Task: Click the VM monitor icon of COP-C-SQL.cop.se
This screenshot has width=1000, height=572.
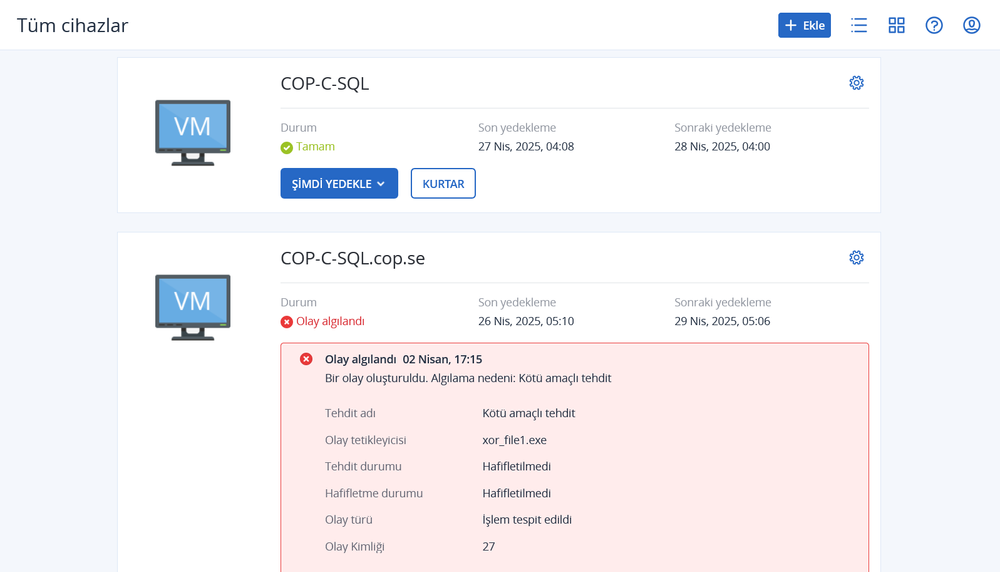Action: (x=193, y=307)
